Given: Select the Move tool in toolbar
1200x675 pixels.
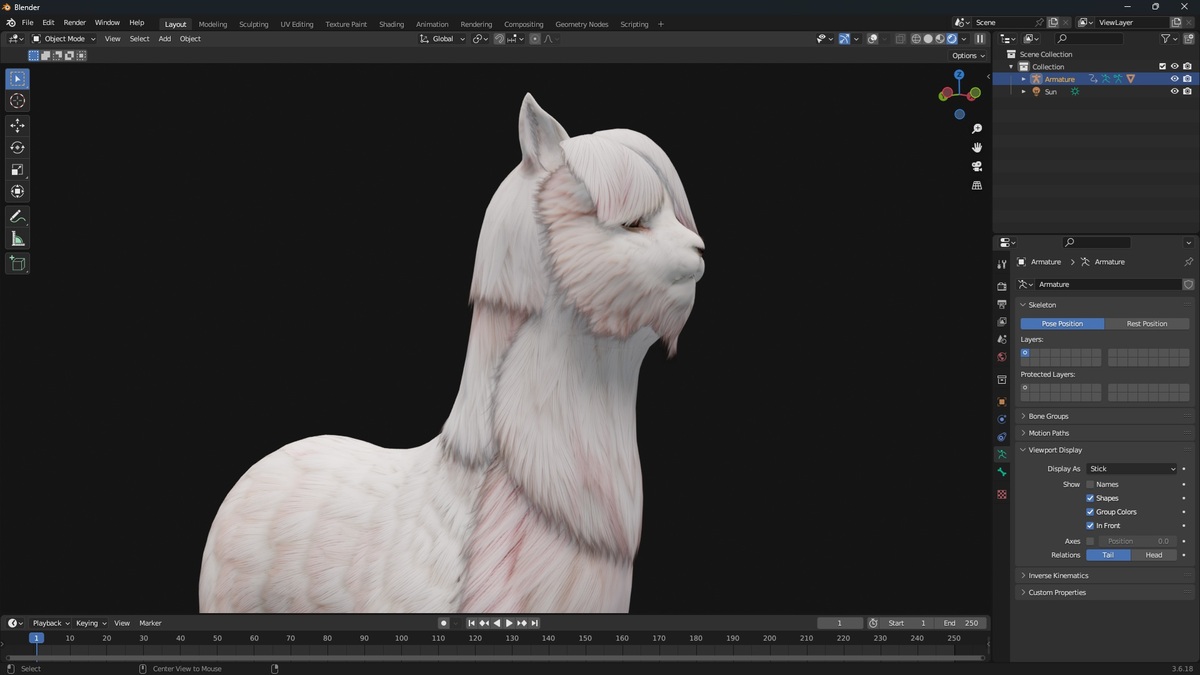Looking at the screenshot, I should [17, 125].
